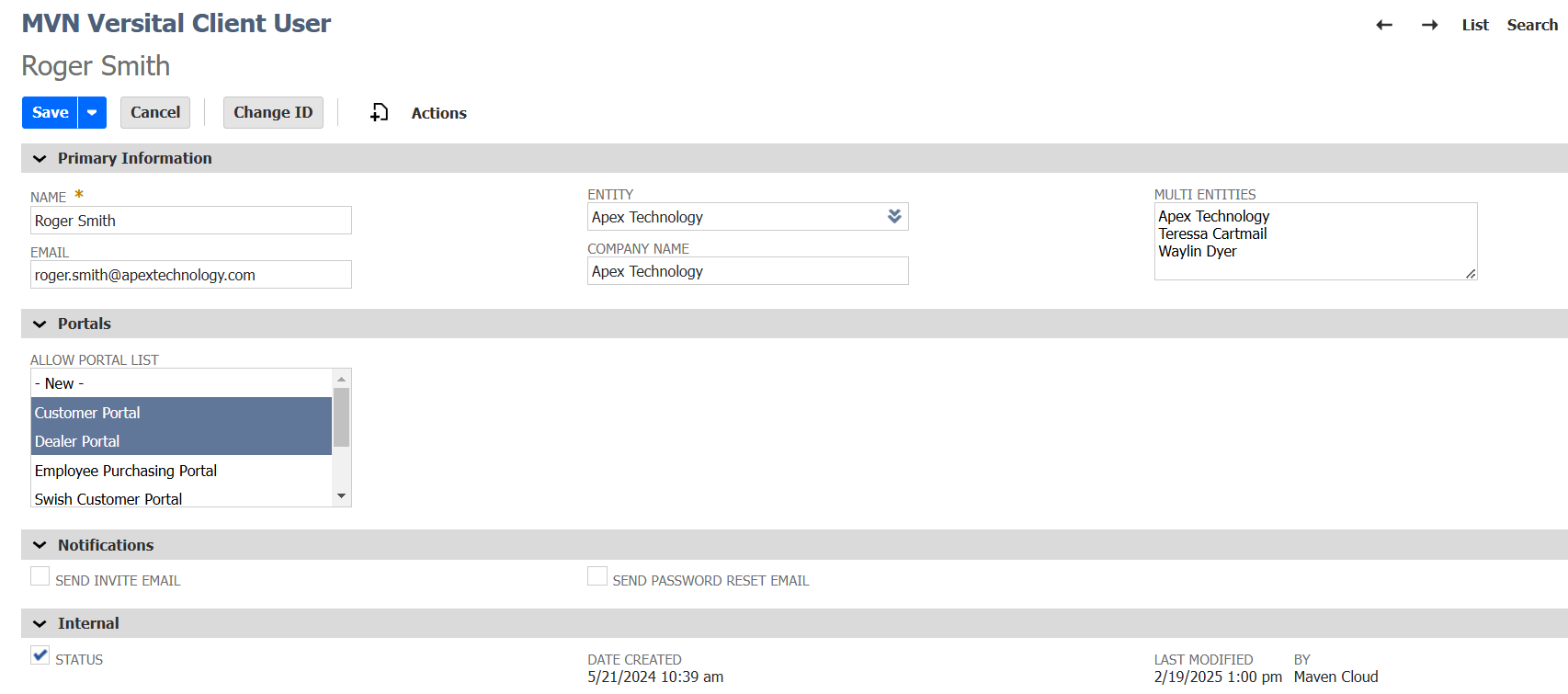The image size is (1568, 694).
Task: Click the Search link
Action: [1531, 25]
